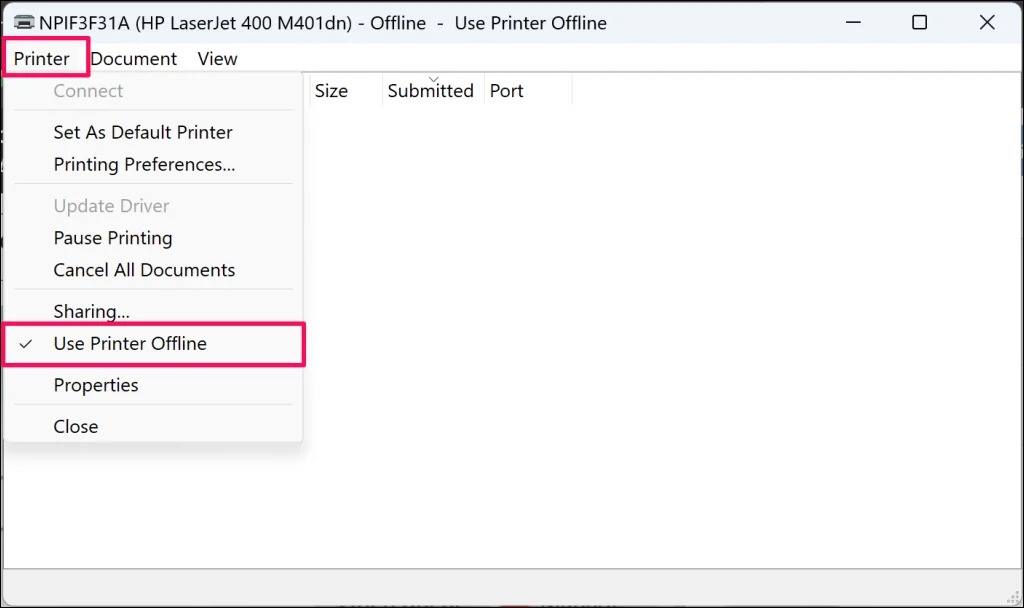Open the Document menu
The height and width of the screenshot is (608, 1024).
pyautogui.click(x=133, y=58)
